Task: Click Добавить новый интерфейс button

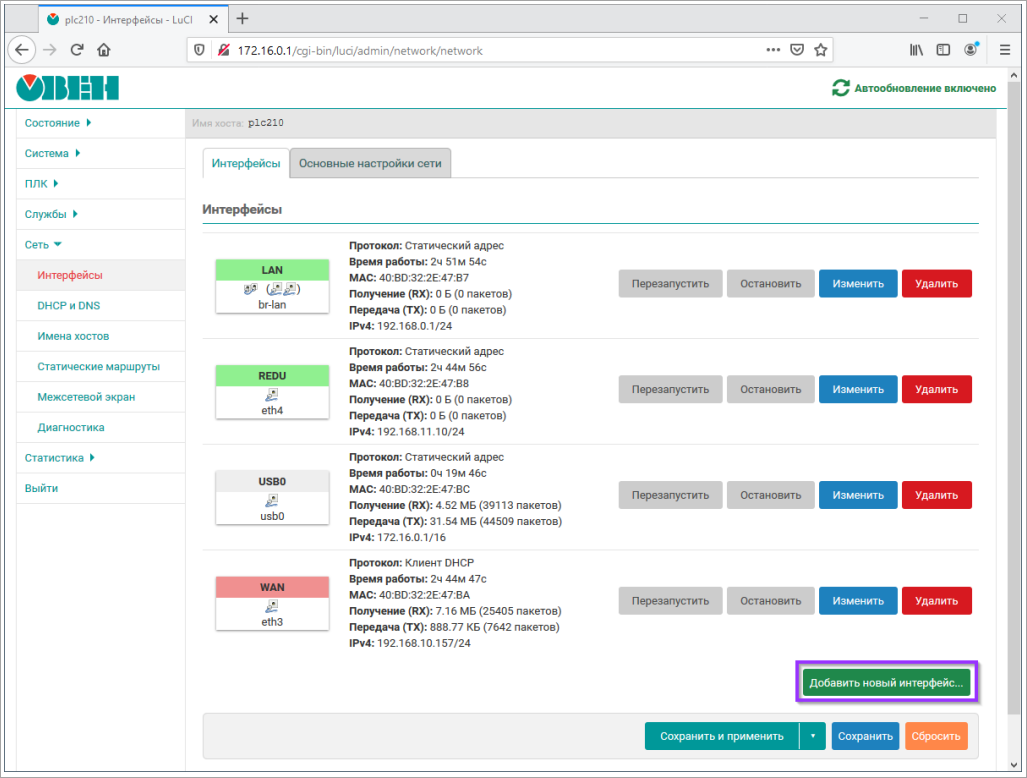Action: [x=886, y=683]
